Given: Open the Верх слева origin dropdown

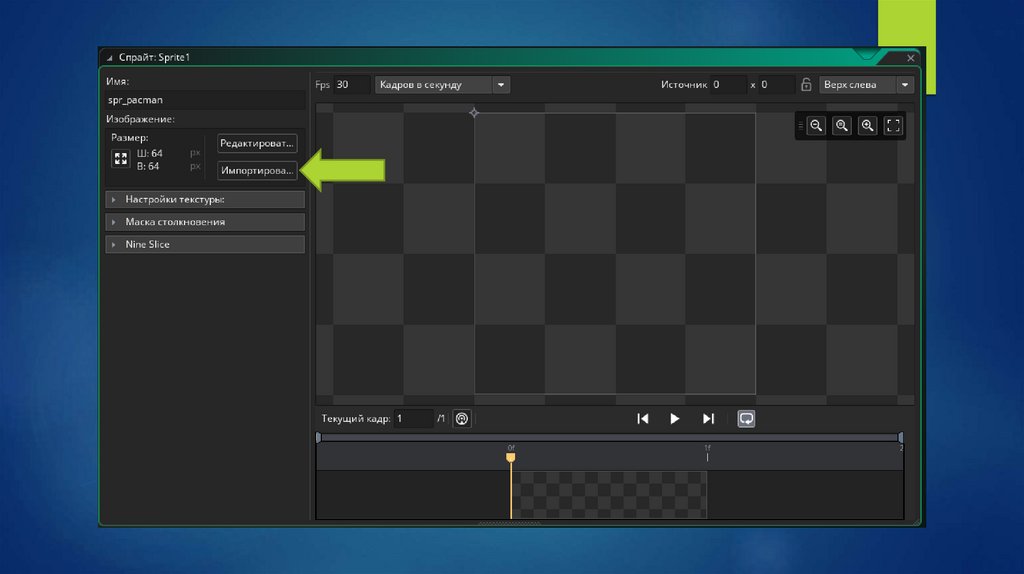Looking at the screenshot, I should point(865,85).
